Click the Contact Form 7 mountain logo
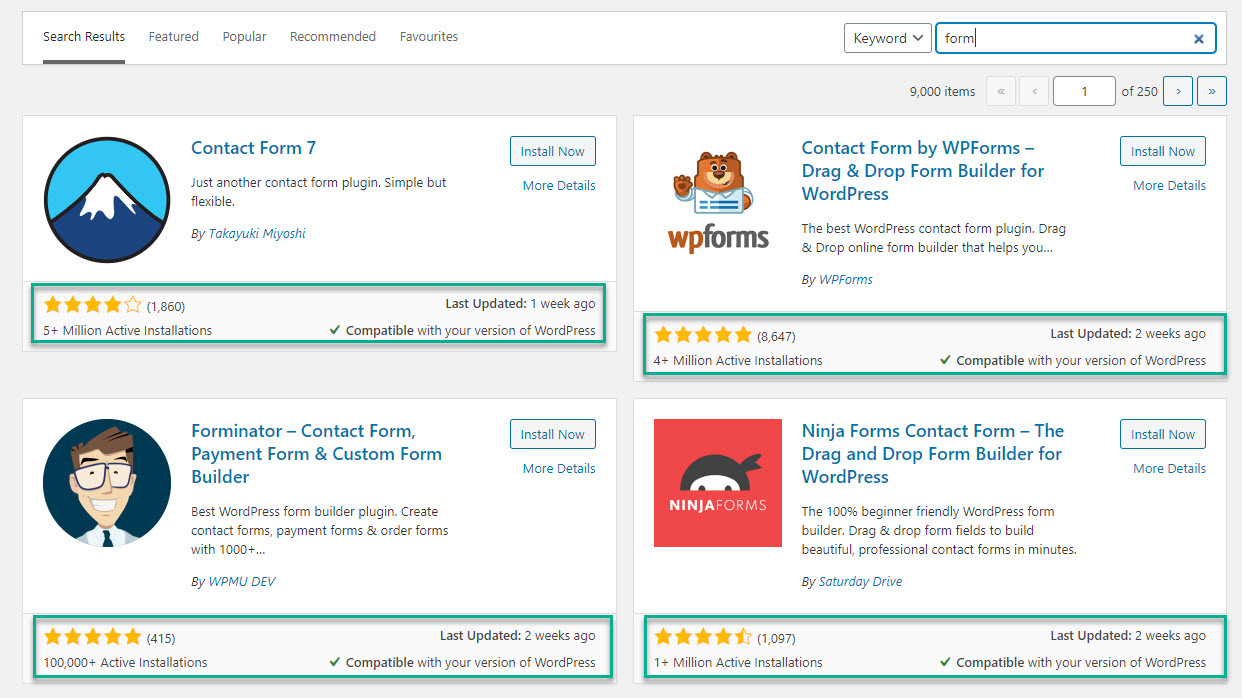Screen dimensions: 1242x698 point(107,199)
